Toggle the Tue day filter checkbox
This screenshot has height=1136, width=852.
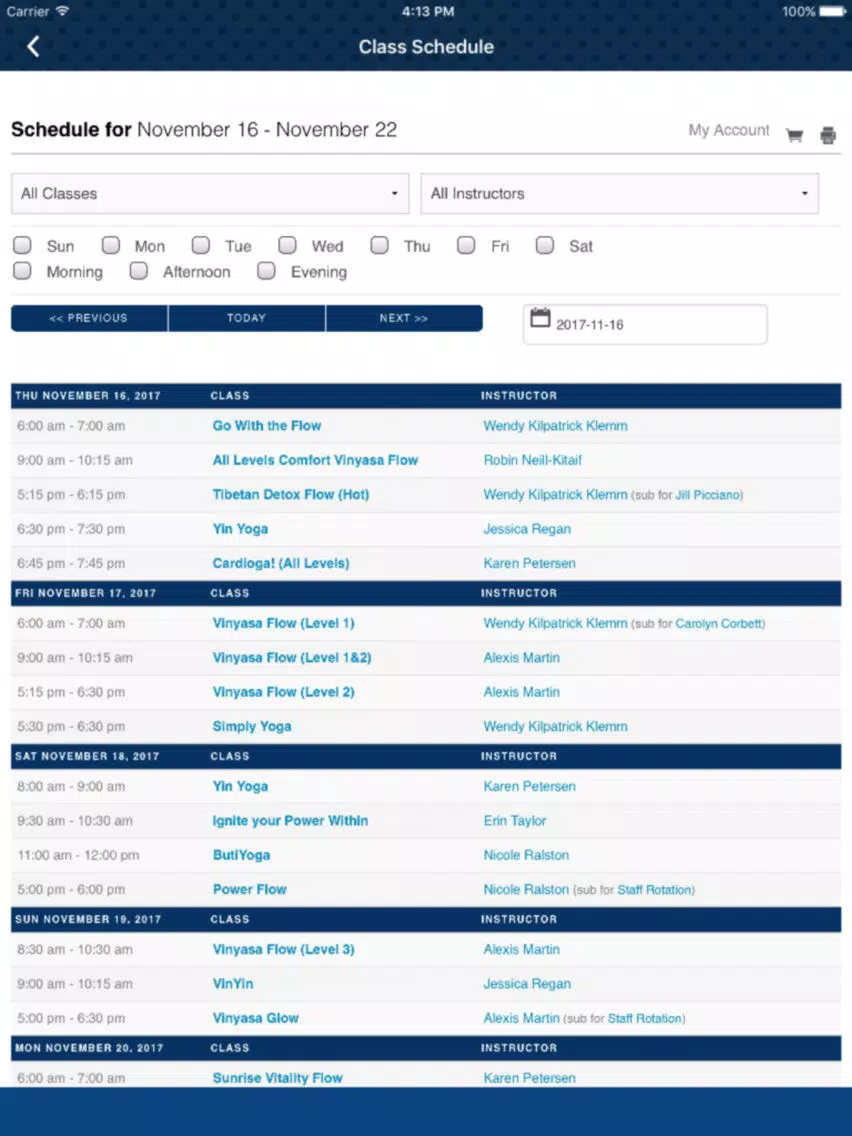(x=201, y=245)
